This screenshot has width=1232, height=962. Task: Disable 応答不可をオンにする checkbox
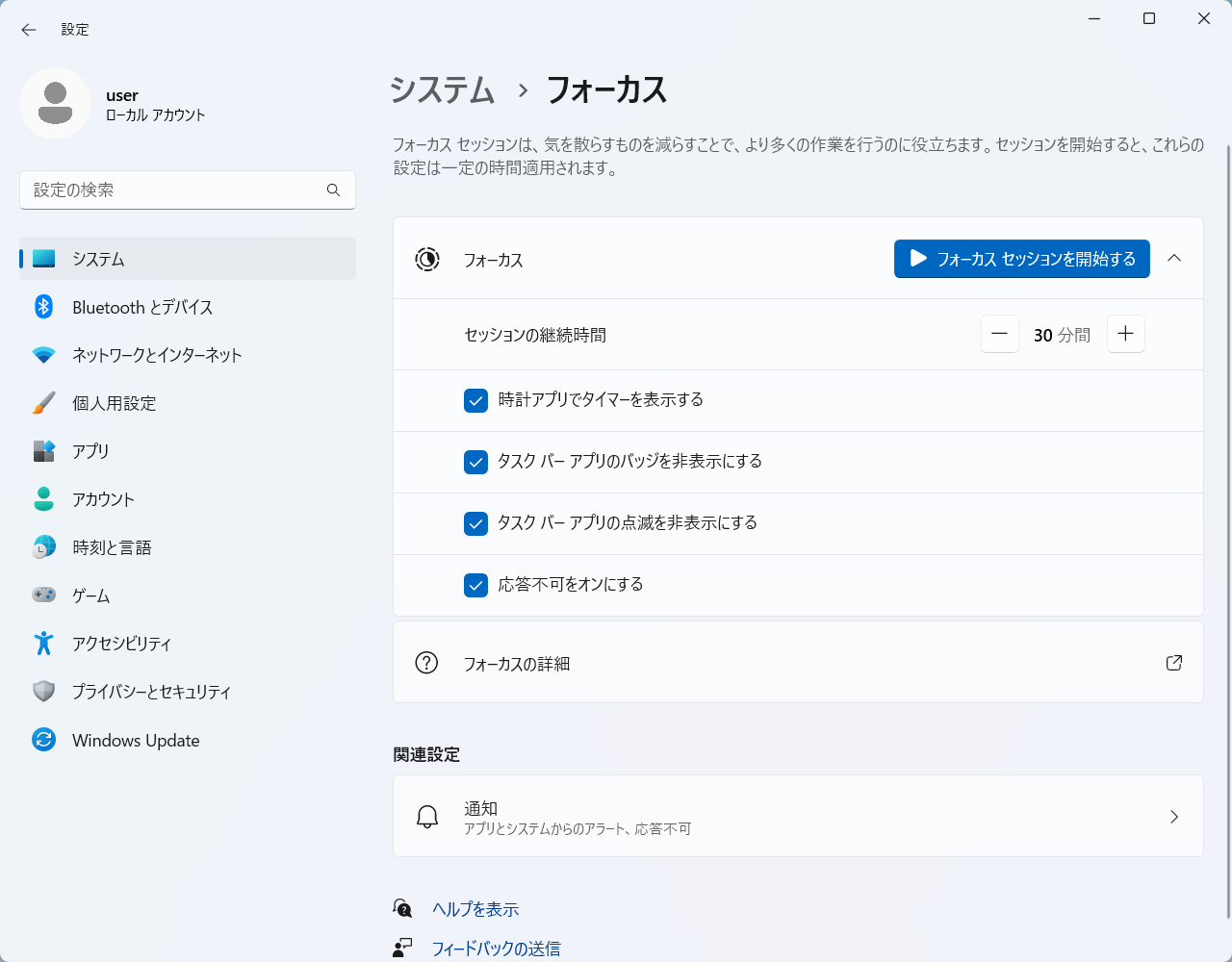(475, 585)
